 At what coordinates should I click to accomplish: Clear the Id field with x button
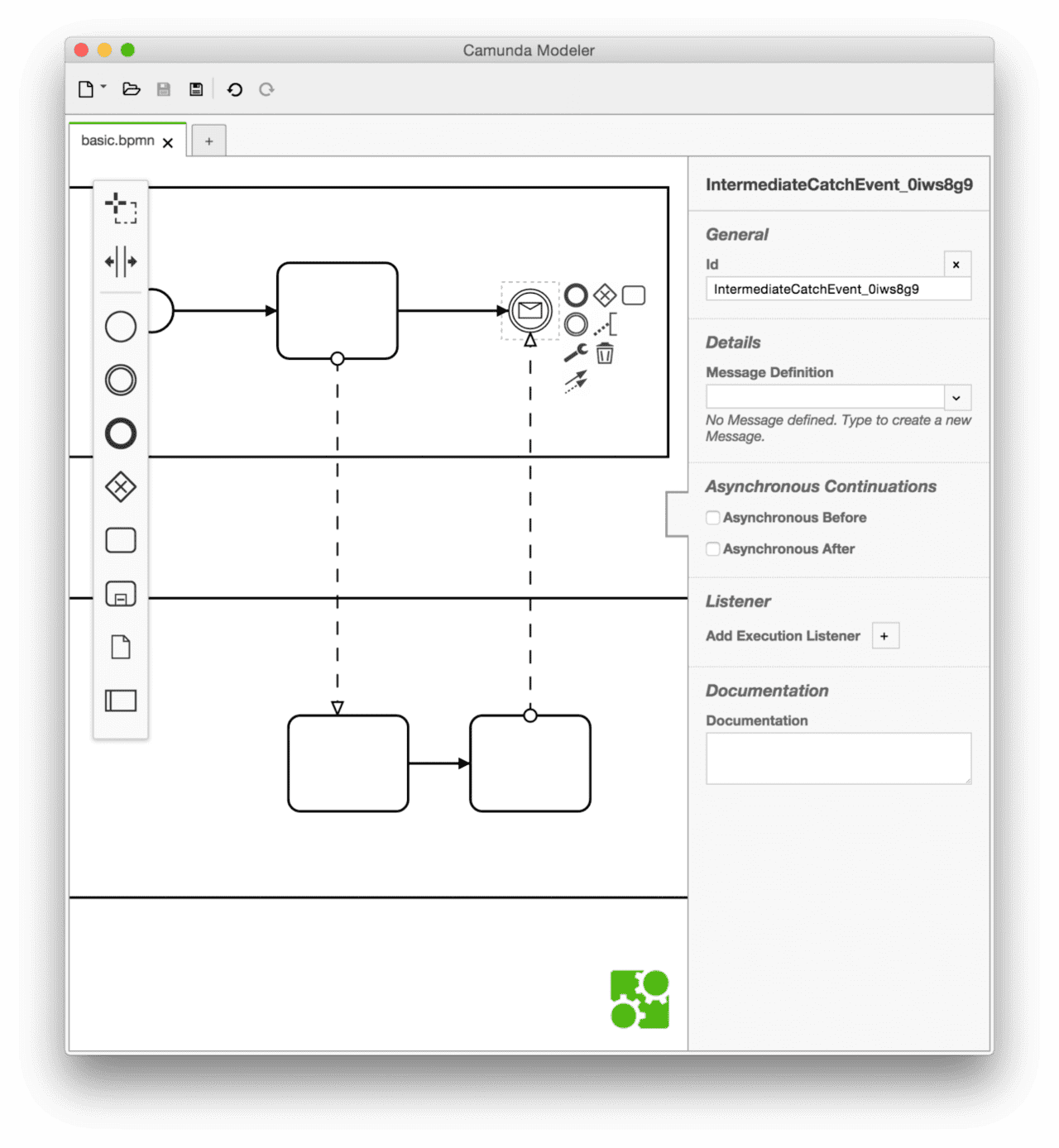[957, 265]
